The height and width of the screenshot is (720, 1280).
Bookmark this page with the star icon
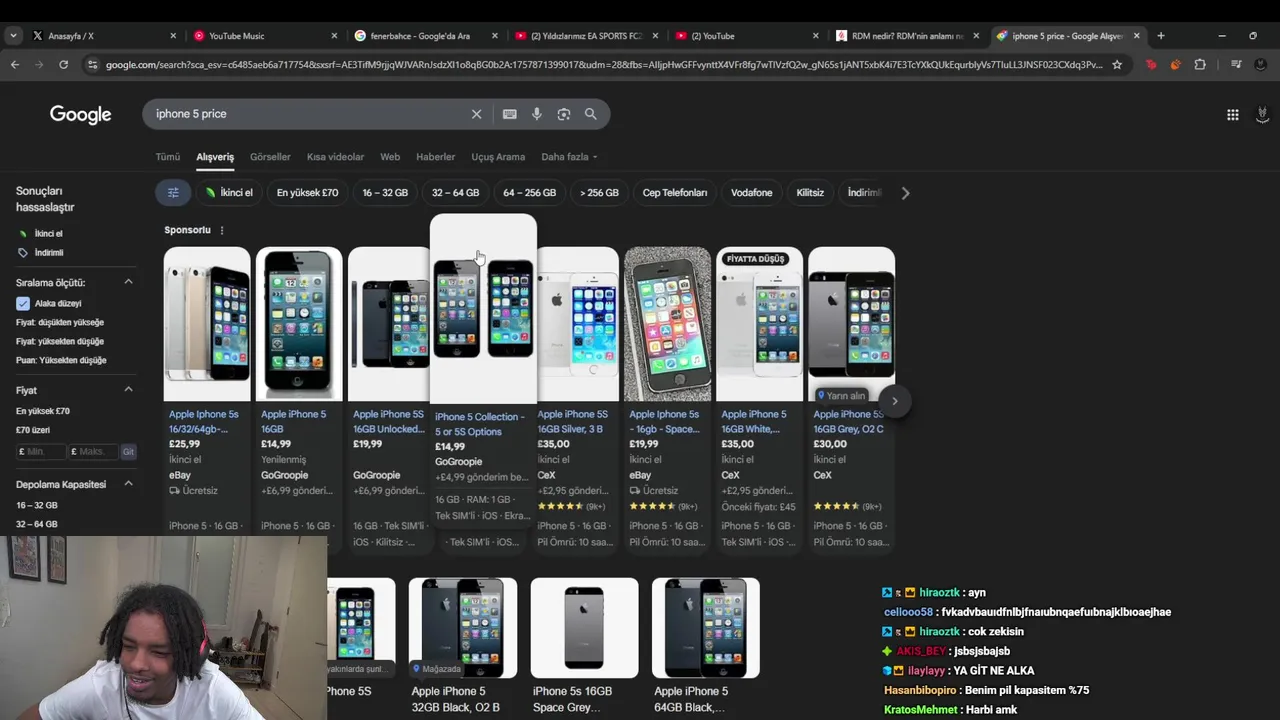point(1117,65)
